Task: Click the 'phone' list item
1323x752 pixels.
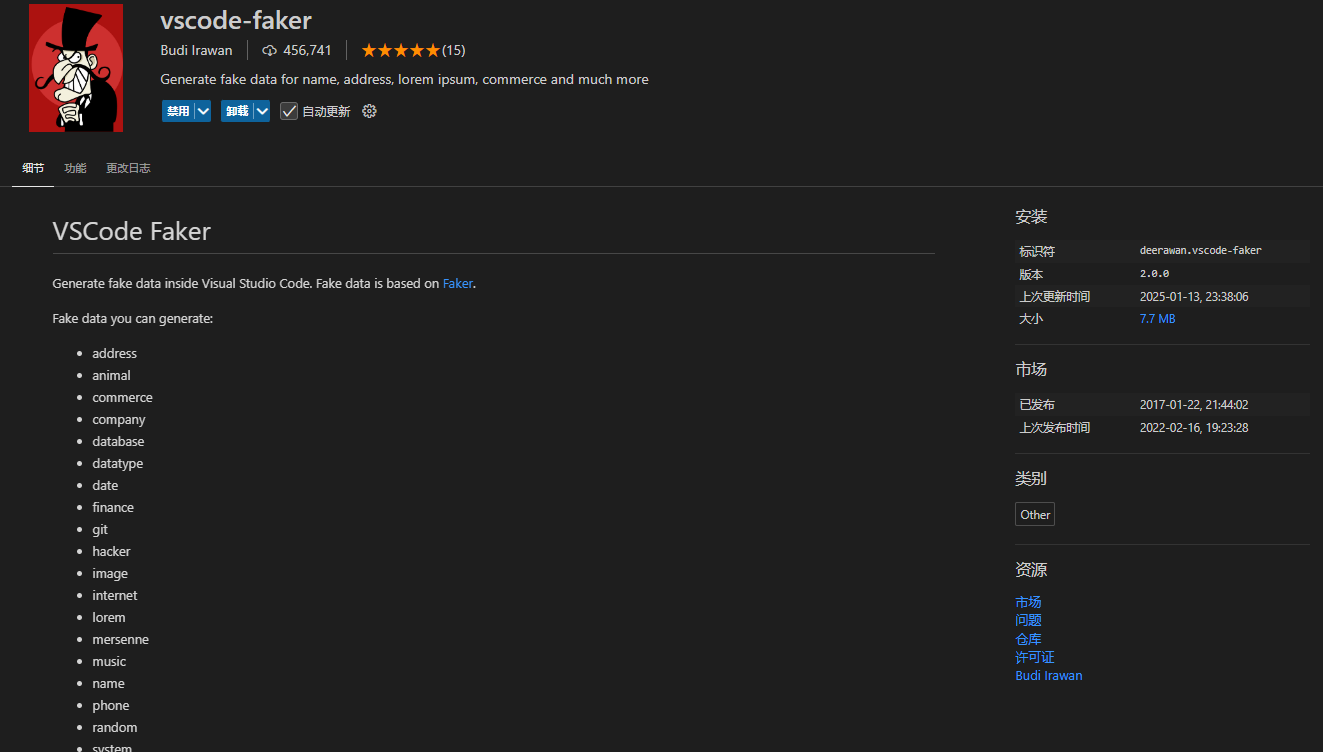Action: (111, 705)
